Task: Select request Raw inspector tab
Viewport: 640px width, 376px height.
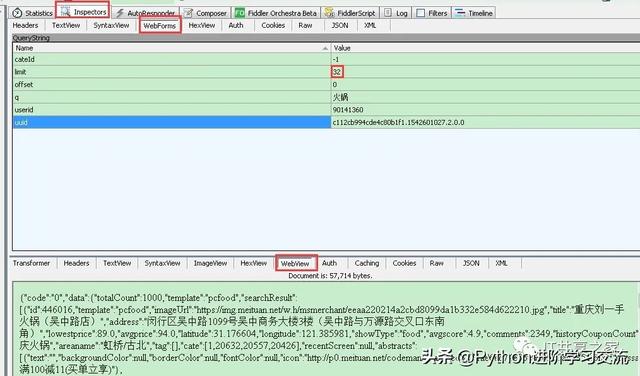Action: pyautogui.click(x=305, y=25)
